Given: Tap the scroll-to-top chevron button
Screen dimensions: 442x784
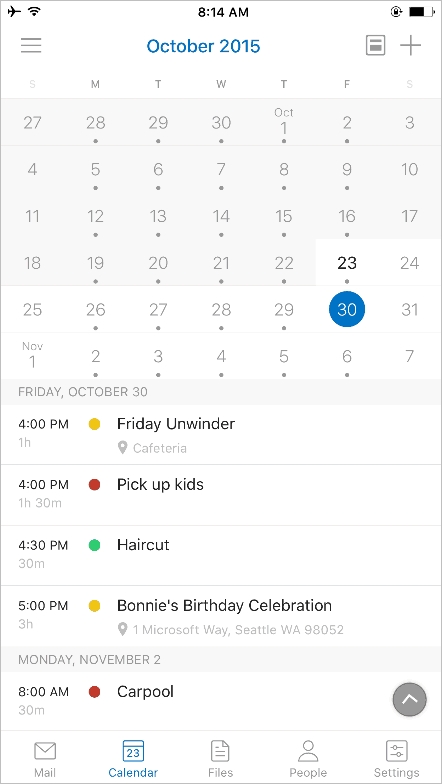Looking at the screenshot, I should tap(410, 699).
